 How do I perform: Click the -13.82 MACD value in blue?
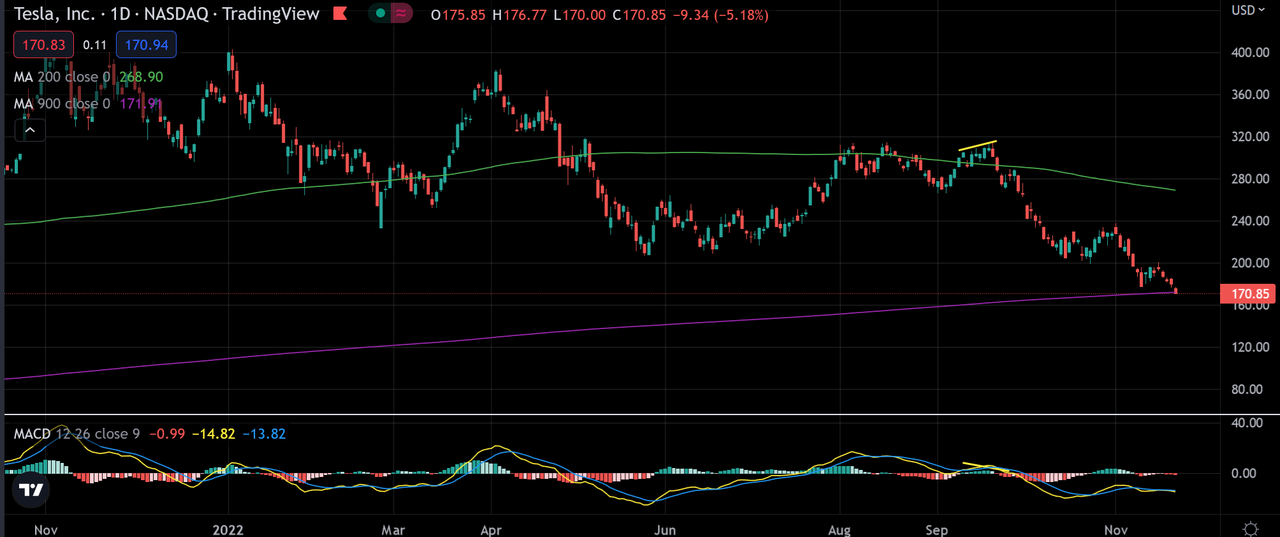click(x=265, y=434)
